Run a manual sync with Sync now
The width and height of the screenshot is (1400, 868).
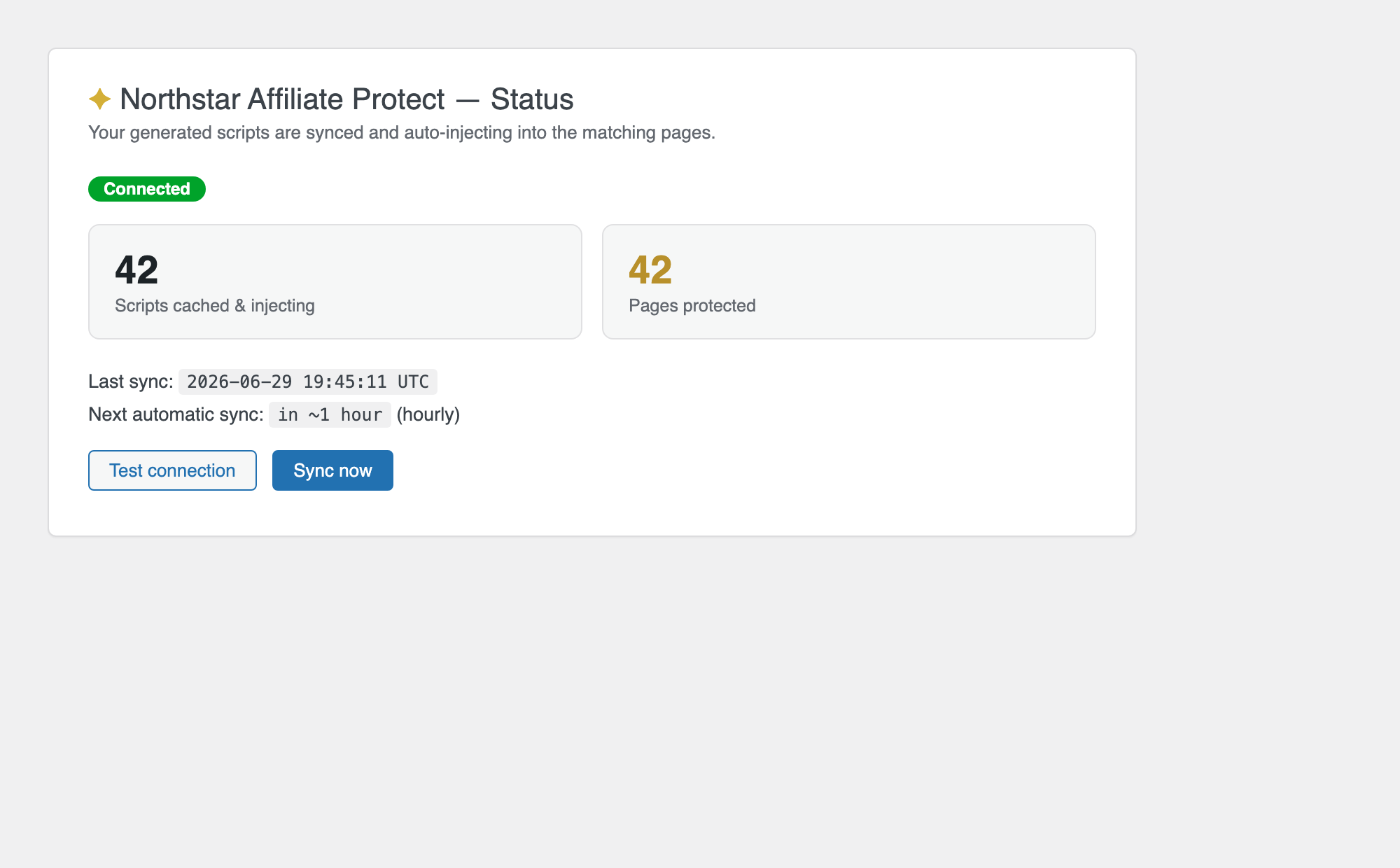[332, 470]
